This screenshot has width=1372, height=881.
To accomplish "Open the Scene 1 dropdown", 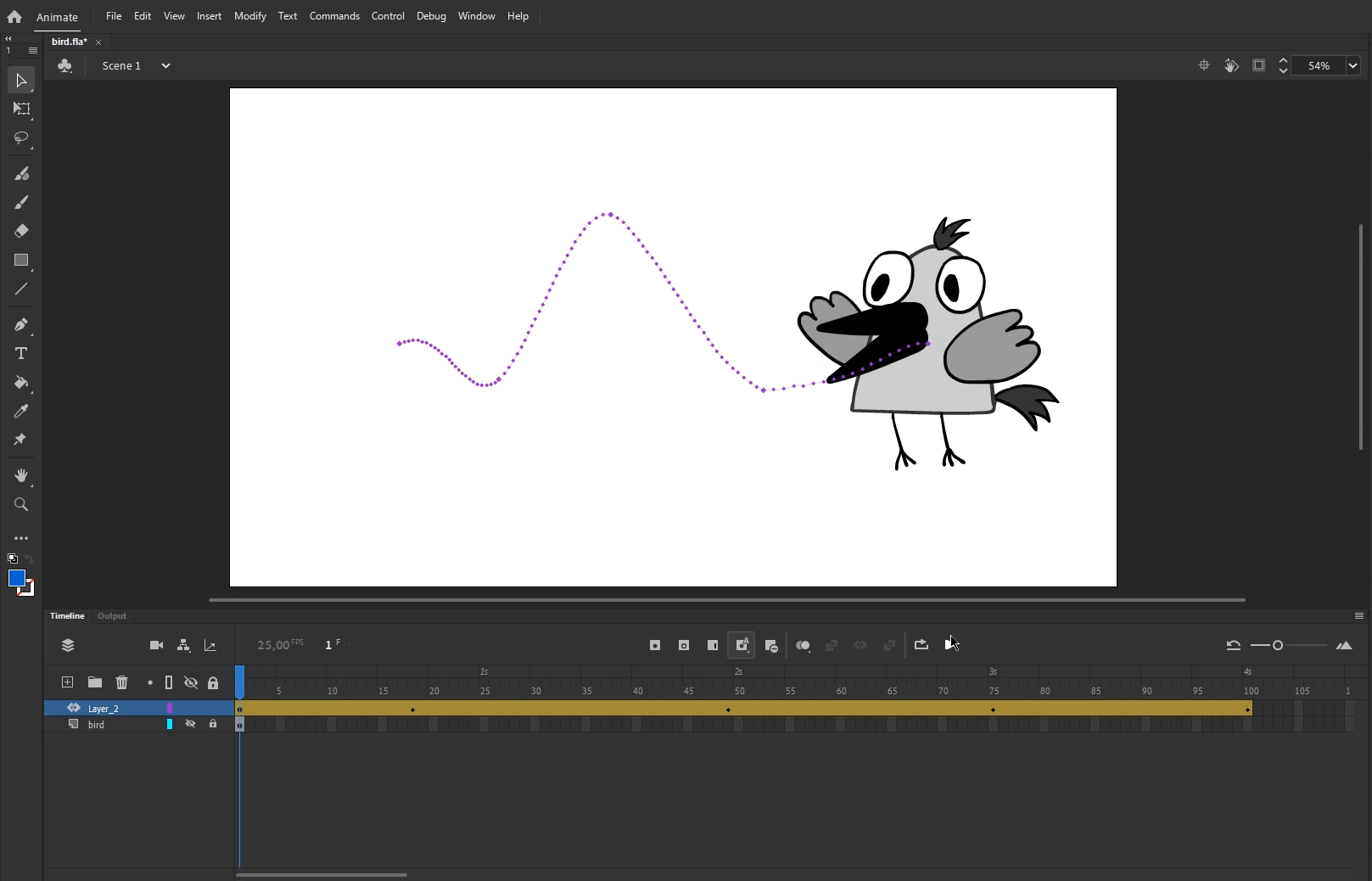I will [x=165, y=65].
